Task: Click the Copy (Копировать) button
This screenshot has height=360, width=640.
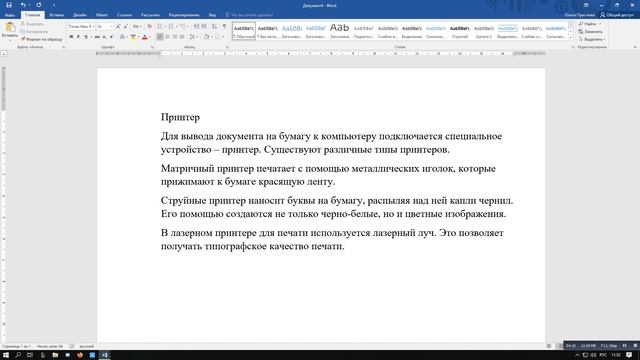Action: pos(34,31)
